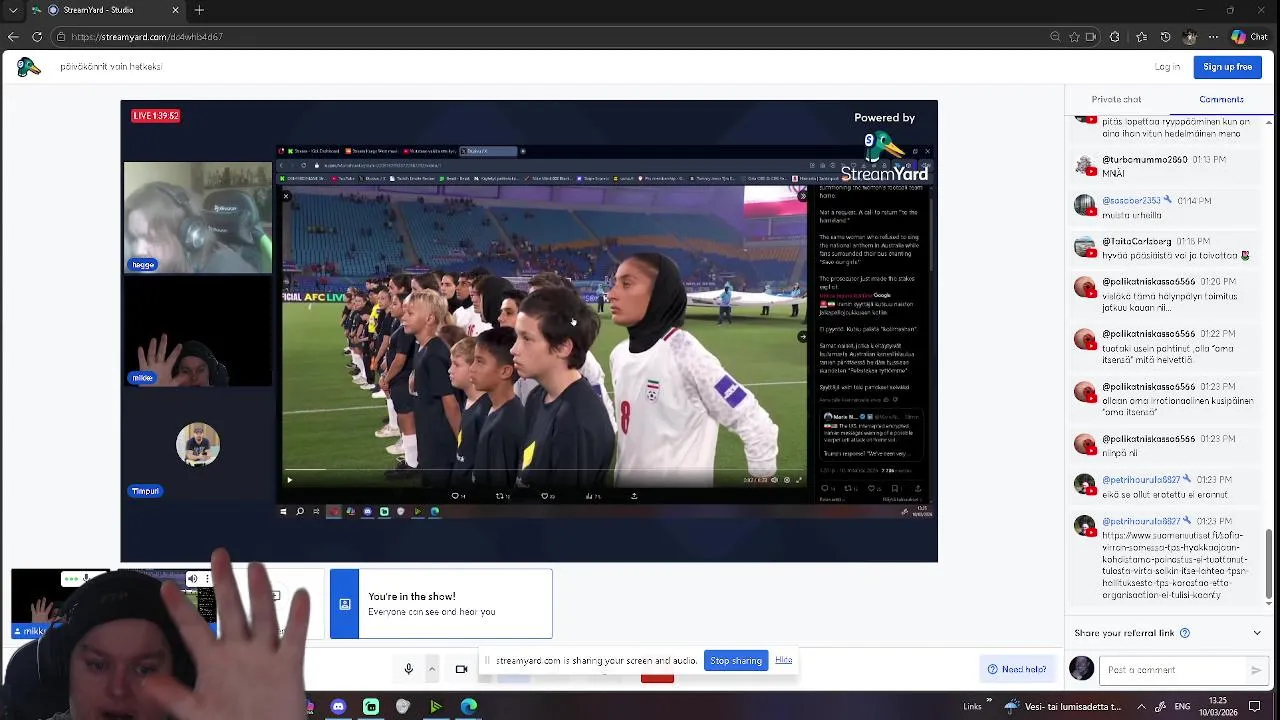Click Timpuri's avatar in the stream

point(198,445)
